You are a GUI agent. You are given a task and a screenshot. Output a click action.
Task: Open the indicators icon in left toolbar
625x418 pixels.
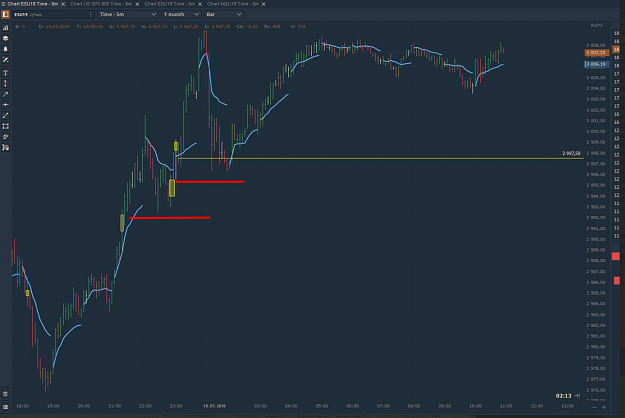tap(6, 28)
